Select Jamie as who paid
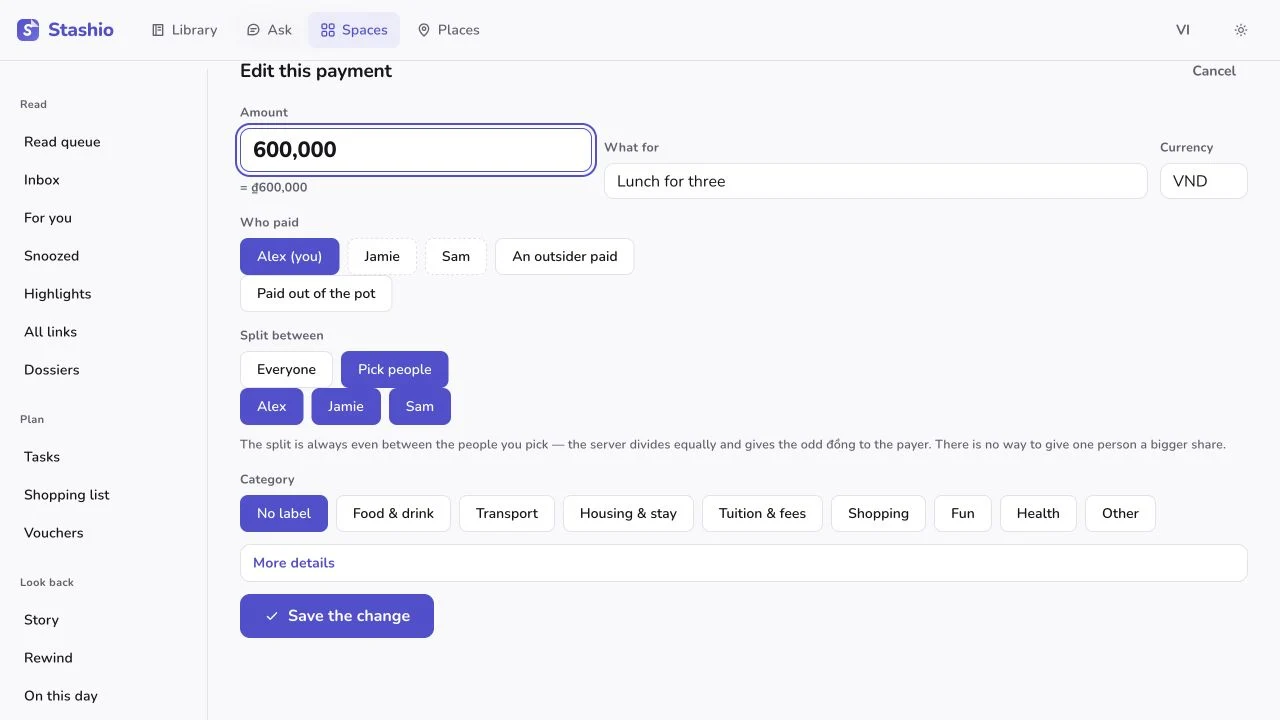1280x720 pixels. (382, 257)
